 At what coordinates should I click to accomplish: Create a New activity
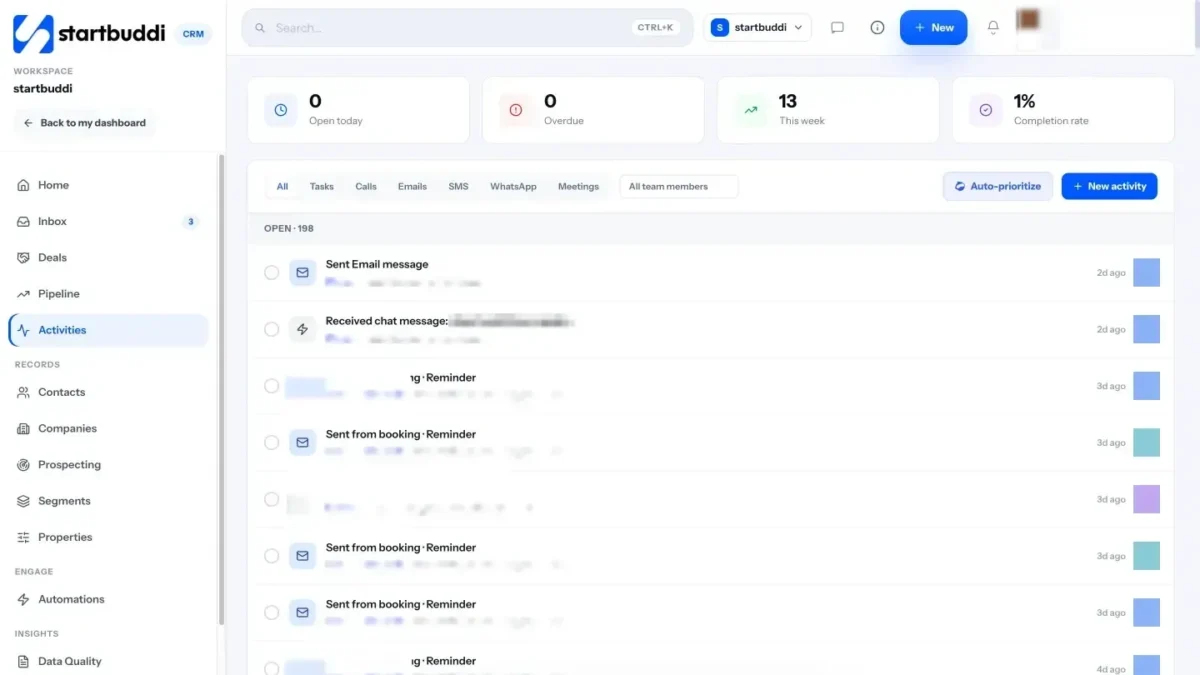1109,186
